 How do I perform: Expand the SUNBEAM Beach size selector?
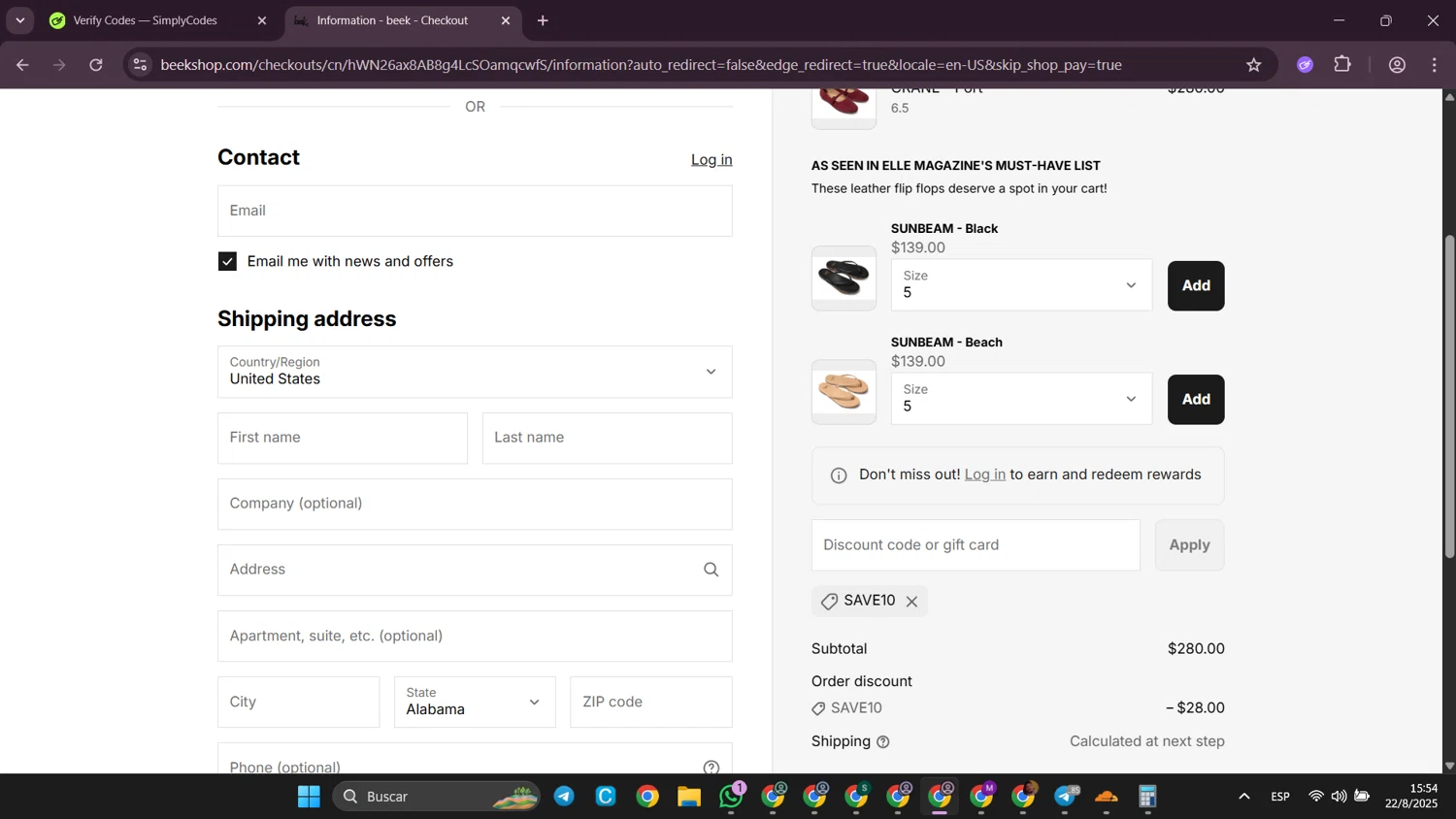[x=1021, y=399]
